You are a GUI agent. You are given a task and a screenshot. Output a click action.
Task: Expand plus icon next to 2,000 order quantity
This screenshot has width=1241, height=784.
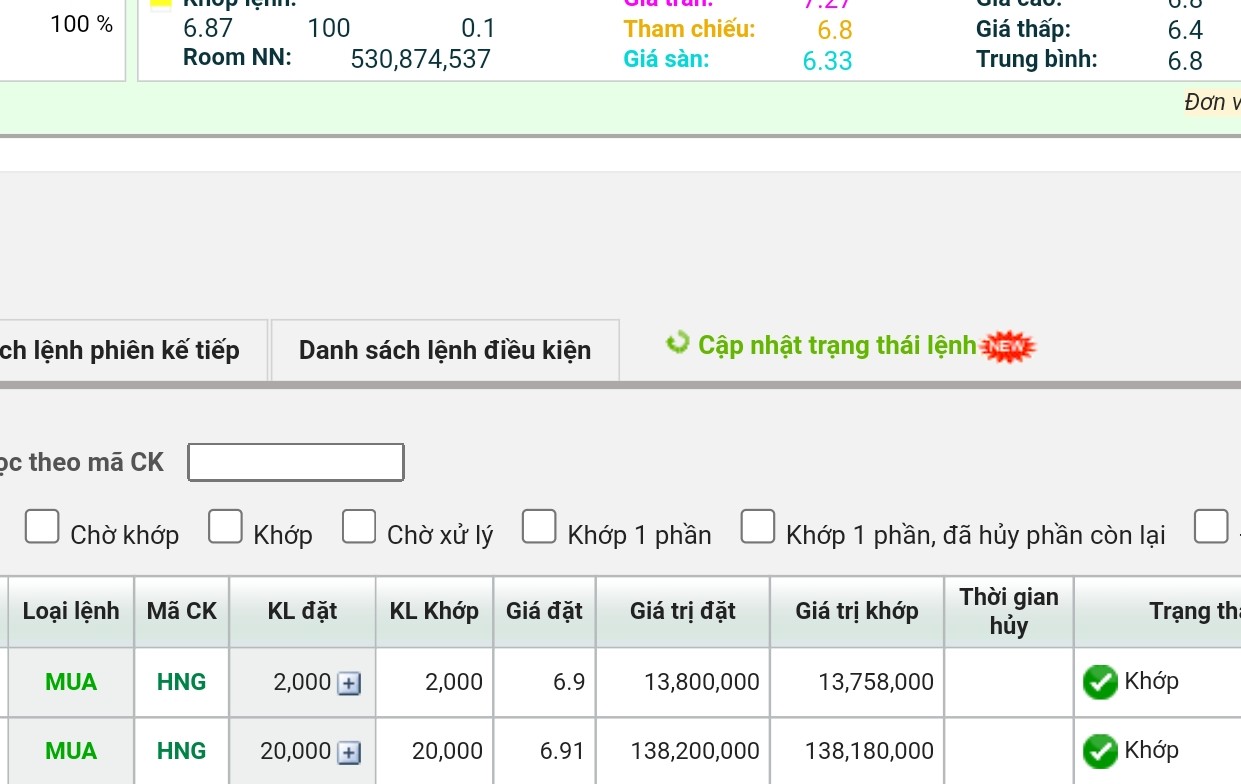point(348,684)
